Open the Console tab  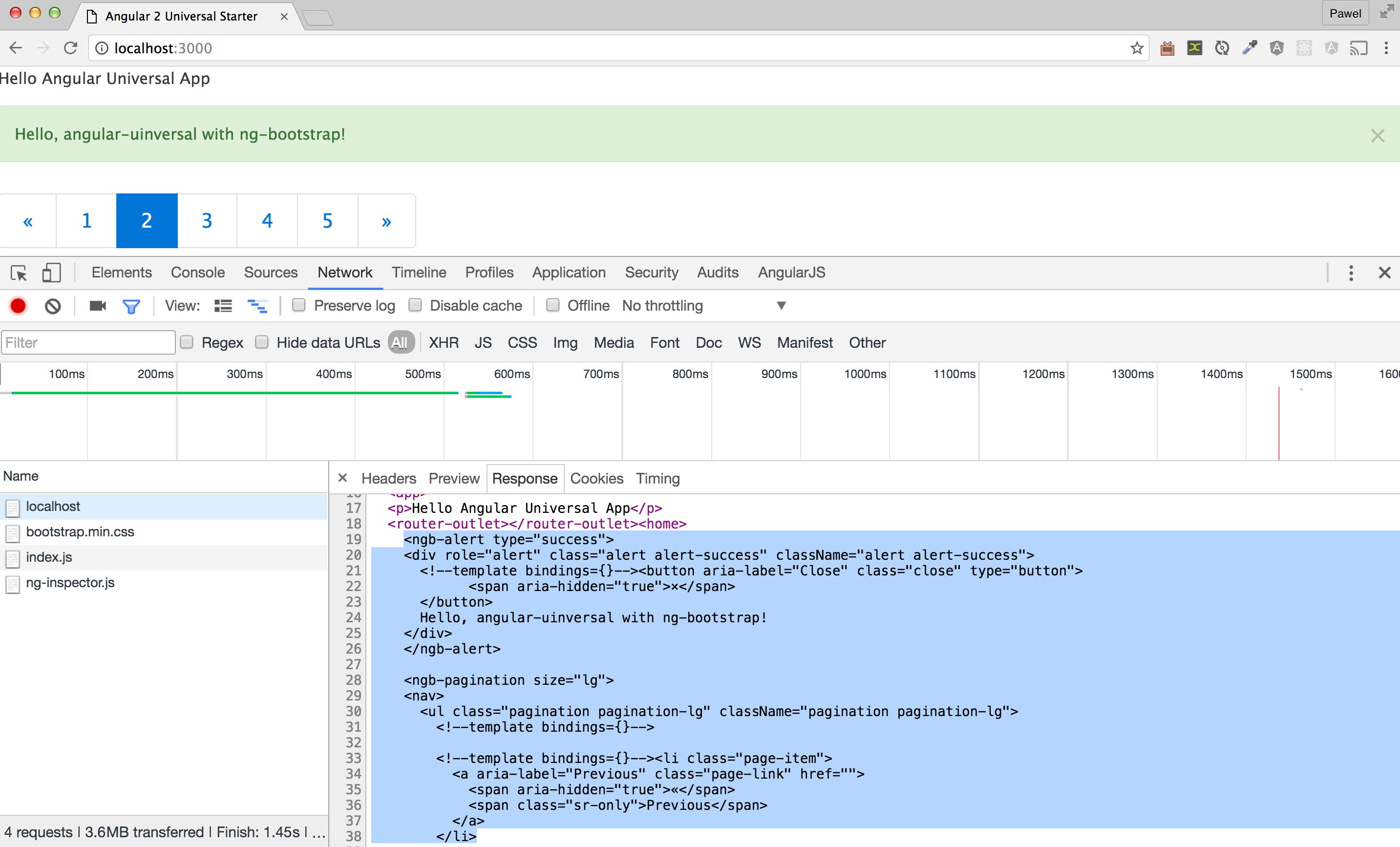(x=198, y=273)
